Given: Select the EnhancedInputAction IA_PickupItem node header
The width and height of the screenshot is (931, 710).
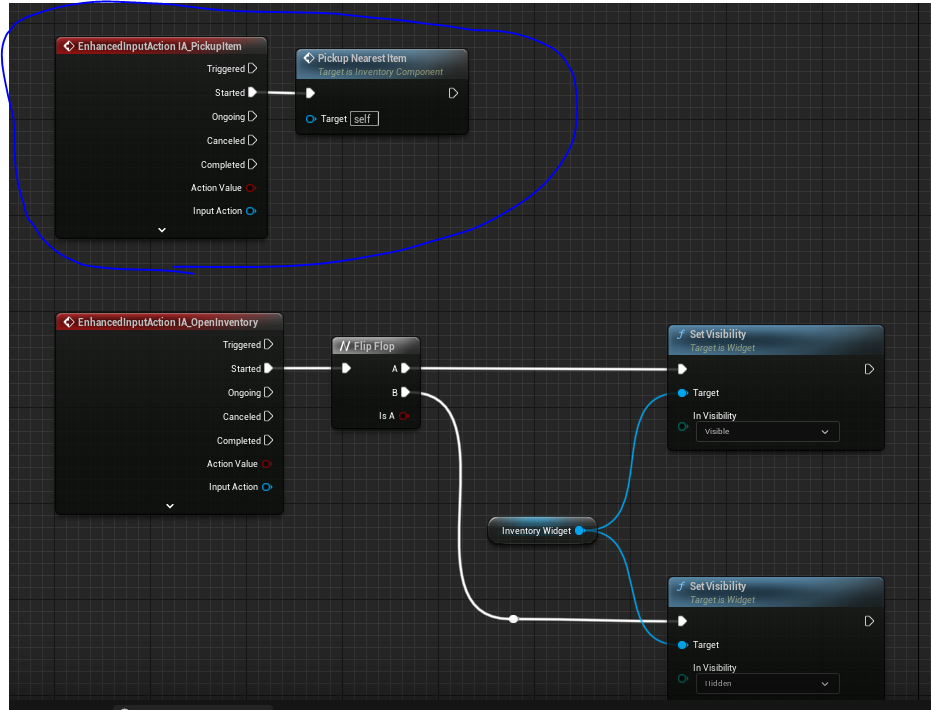Looking at the screenshot, I should 161,46.
